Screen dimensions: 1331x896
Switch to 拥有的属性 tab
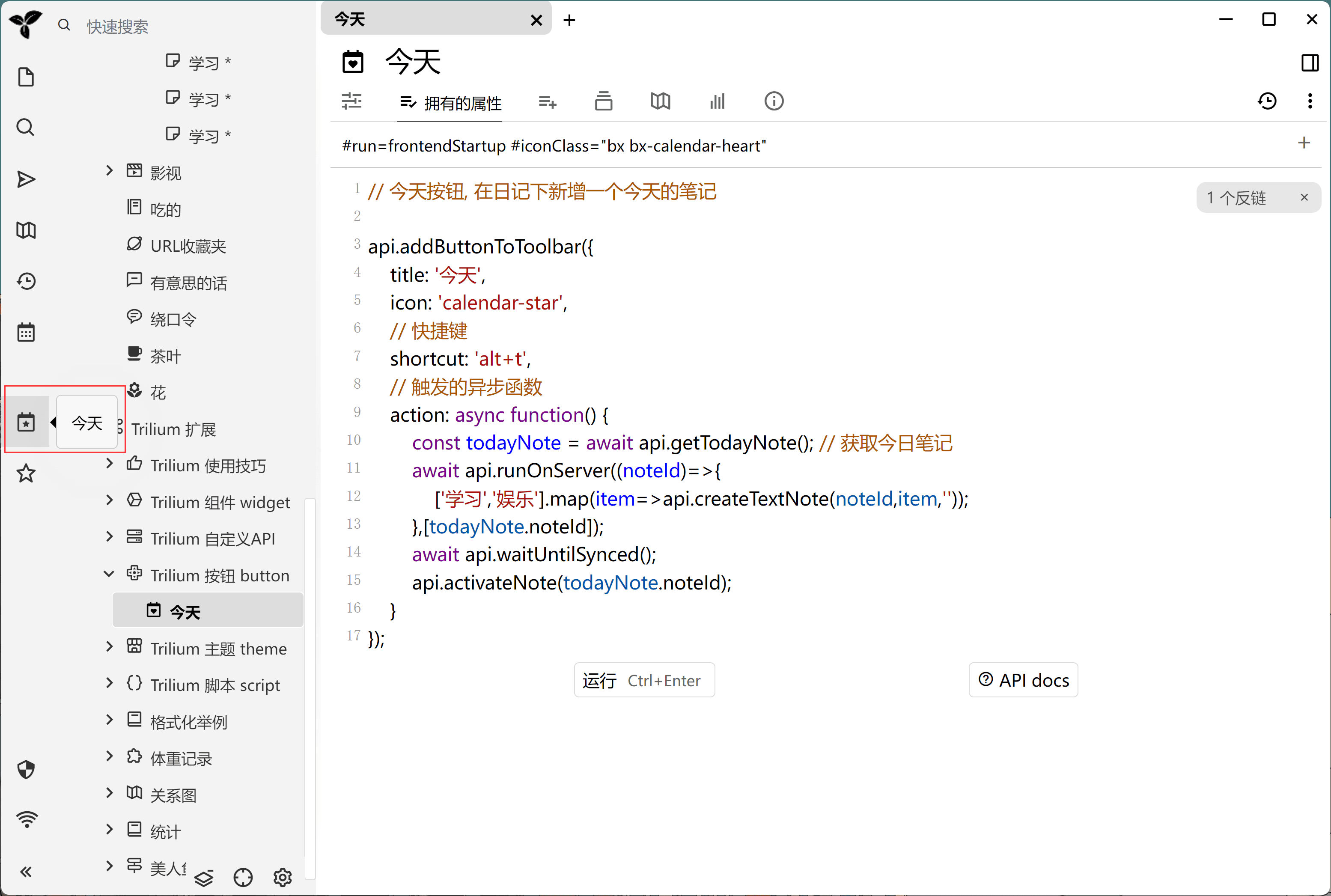(x=450, y=103)
